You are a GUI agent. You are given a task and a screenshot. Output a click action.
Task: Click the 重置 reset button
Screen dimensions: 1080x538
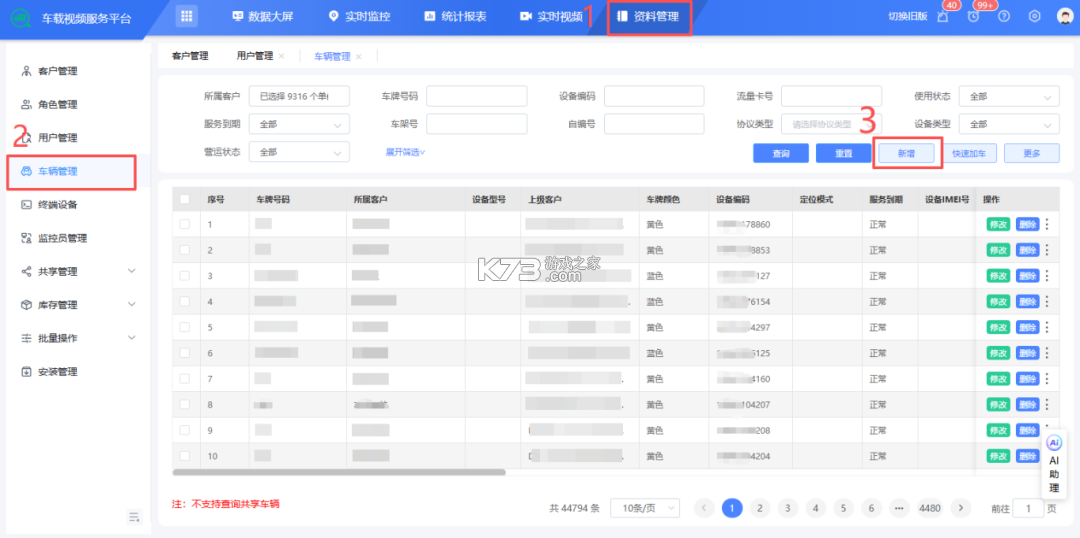point(844,153)
